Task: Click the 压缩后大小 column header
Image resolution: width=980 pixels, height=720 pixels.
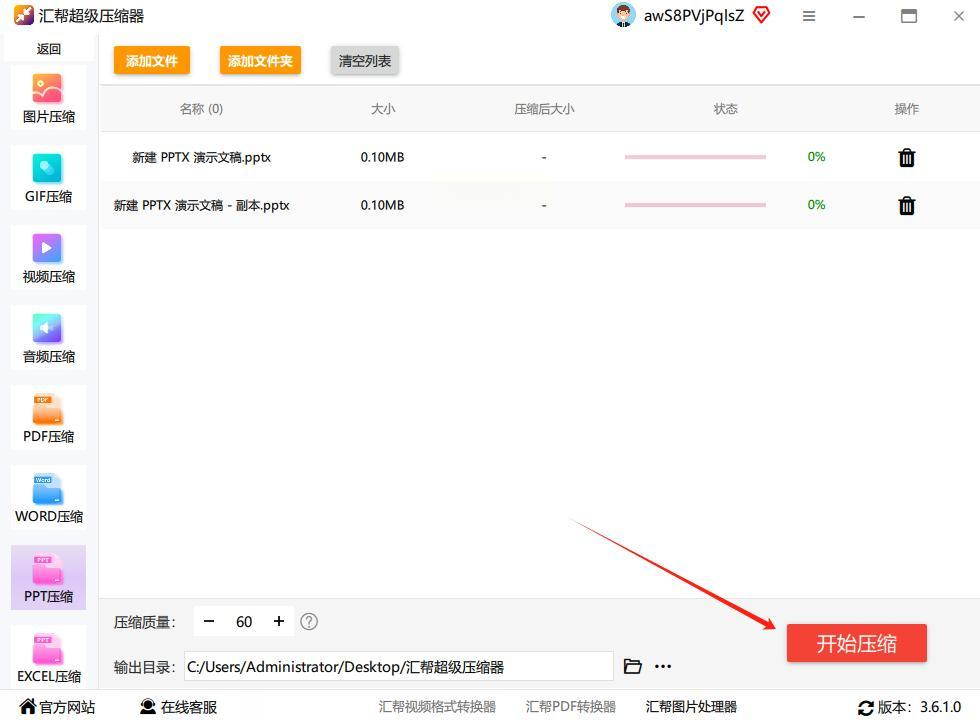Action: tap(544, 109)
